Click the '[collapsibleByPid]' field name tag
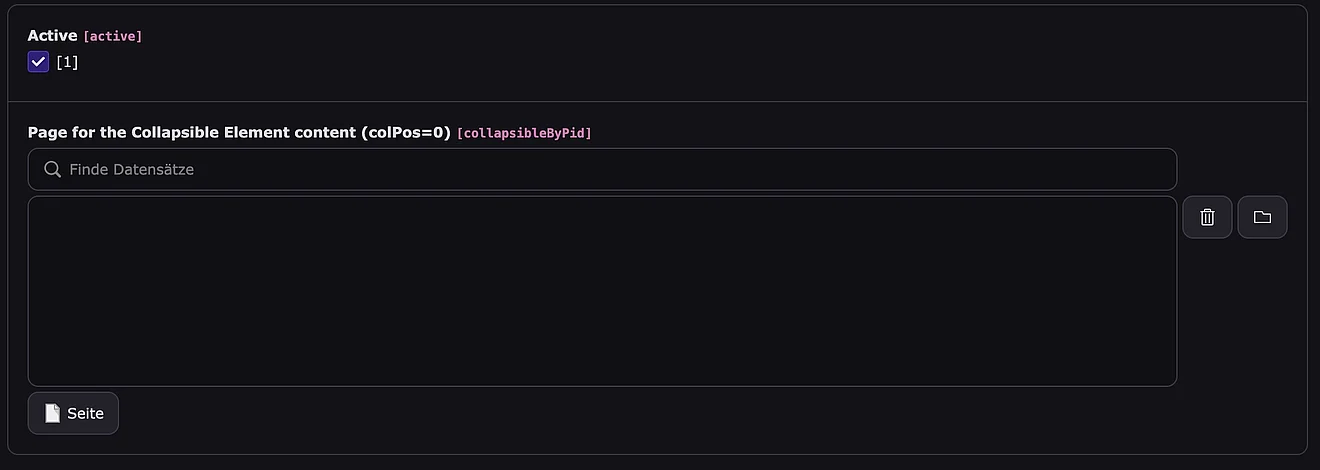This screenshot has height=470, width=1320. tap(524, 133)
